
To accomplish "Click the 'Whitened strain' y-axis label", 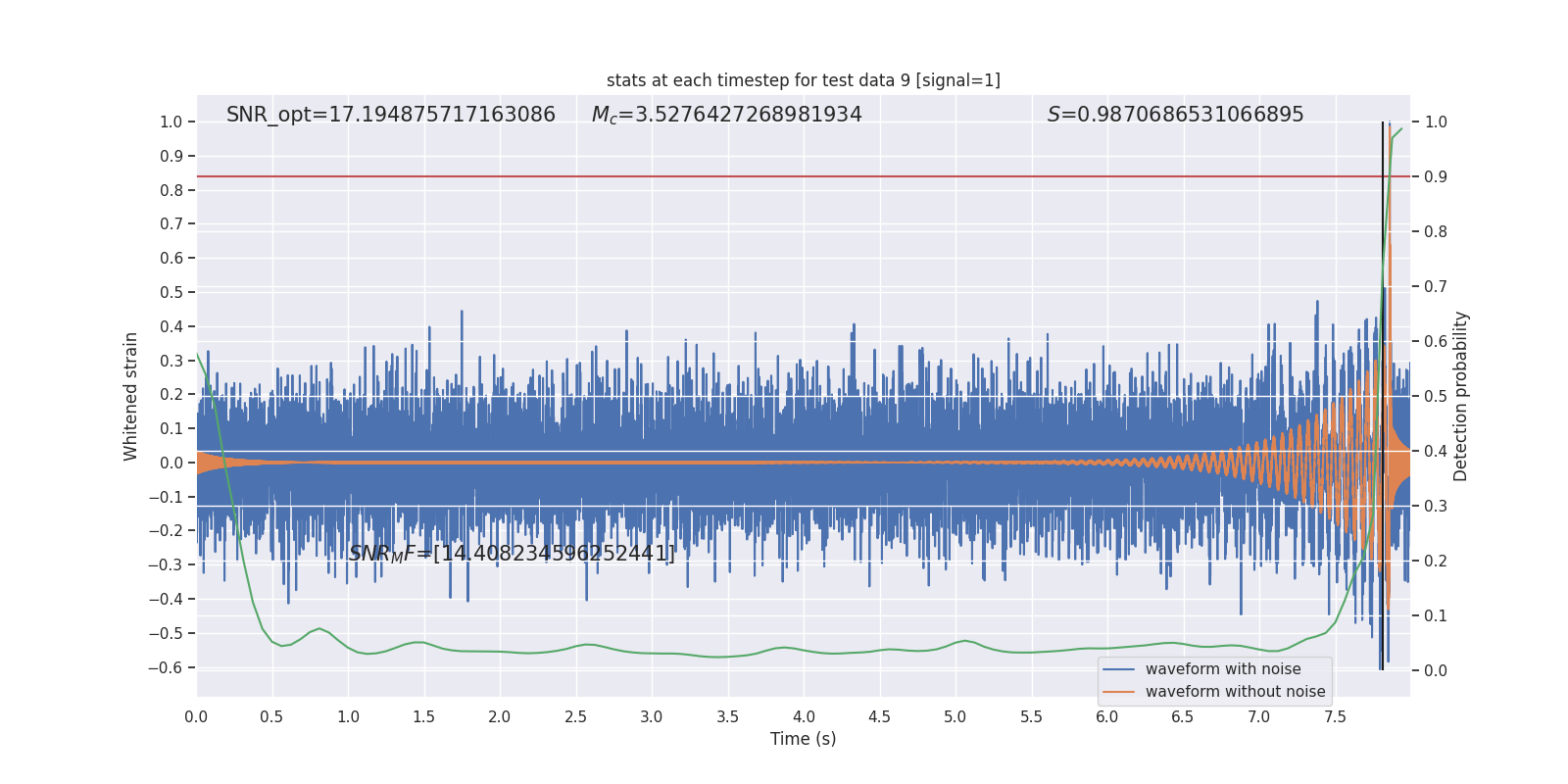I will (130, 396).
